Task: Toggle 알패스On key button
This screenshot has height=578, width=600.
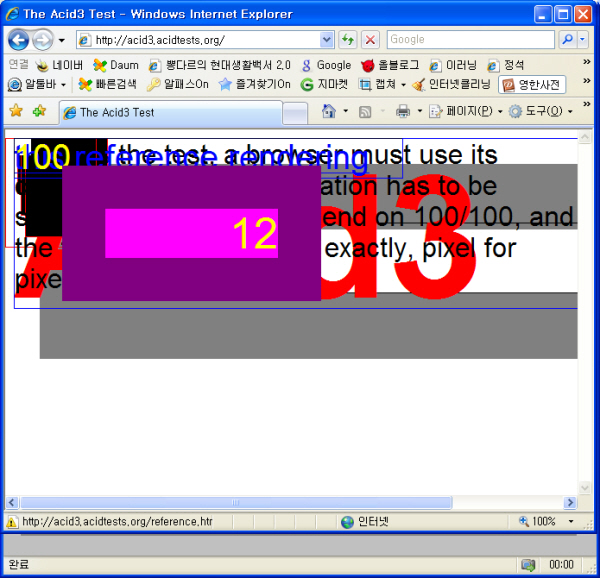Action: point(178,84)
